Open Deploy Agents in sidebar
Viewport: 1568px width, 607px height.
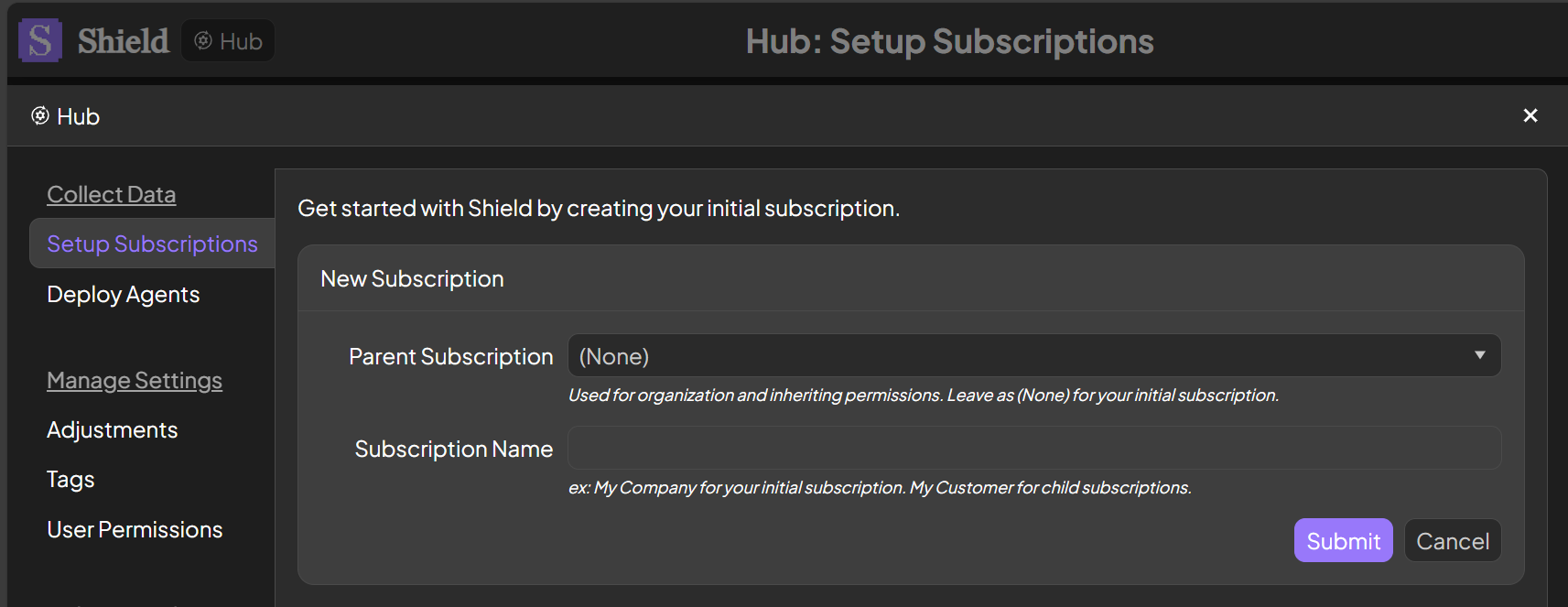tap(123, 294)
